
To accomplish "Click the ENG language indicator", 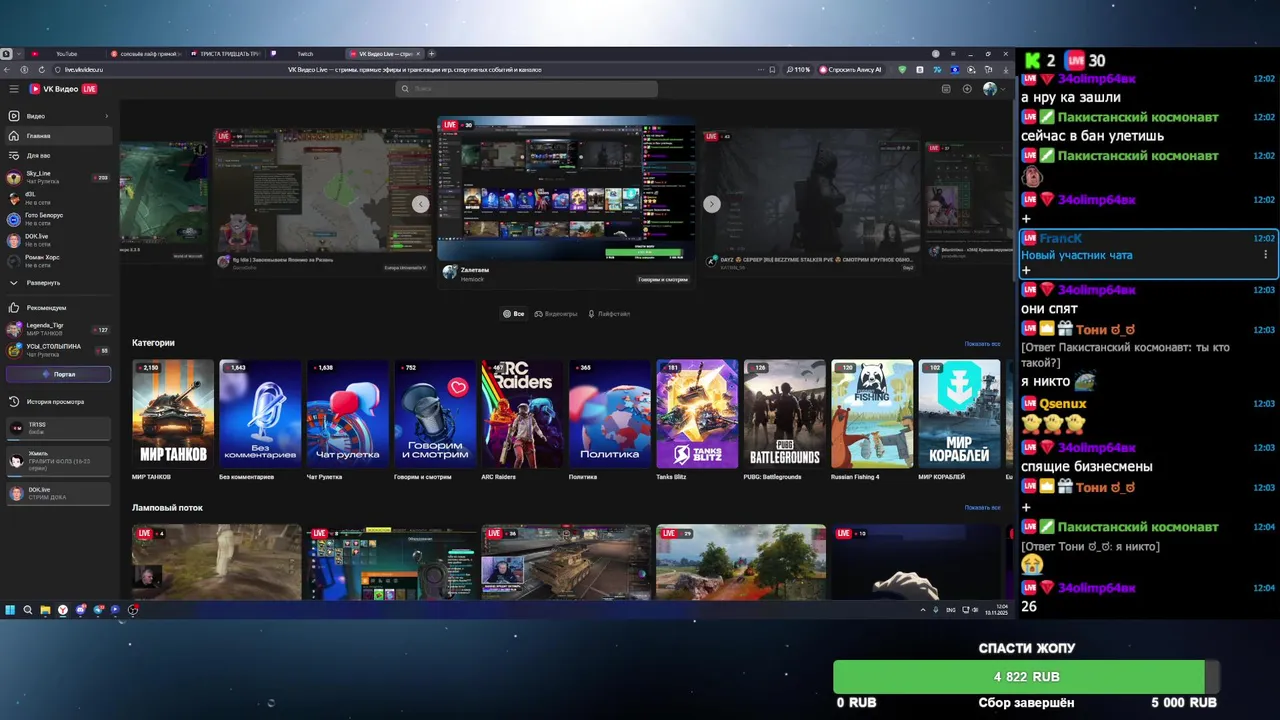I will click(x=951, y=610).
